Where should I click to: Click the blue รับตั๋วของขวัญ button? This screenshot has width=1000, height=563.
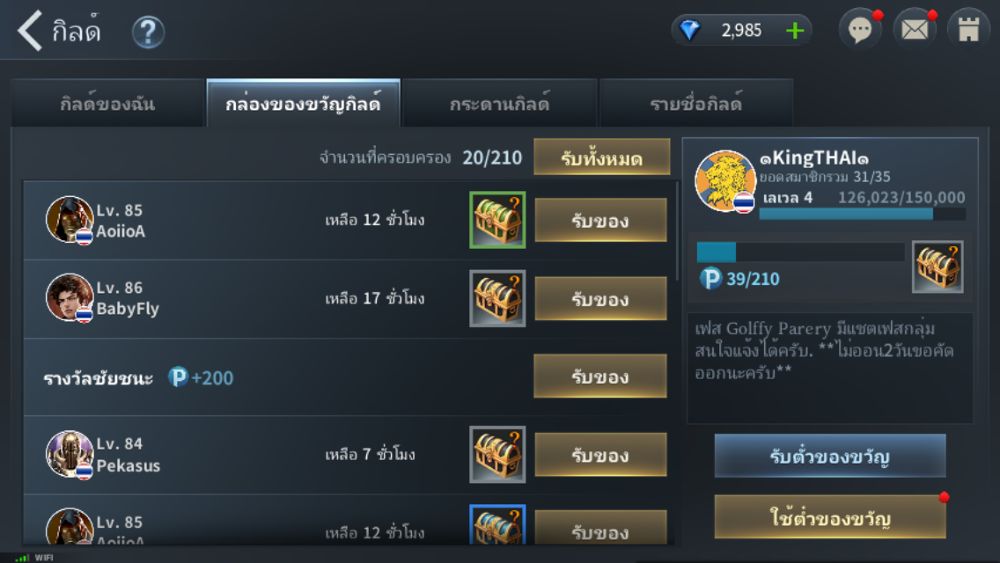[830, 456]
